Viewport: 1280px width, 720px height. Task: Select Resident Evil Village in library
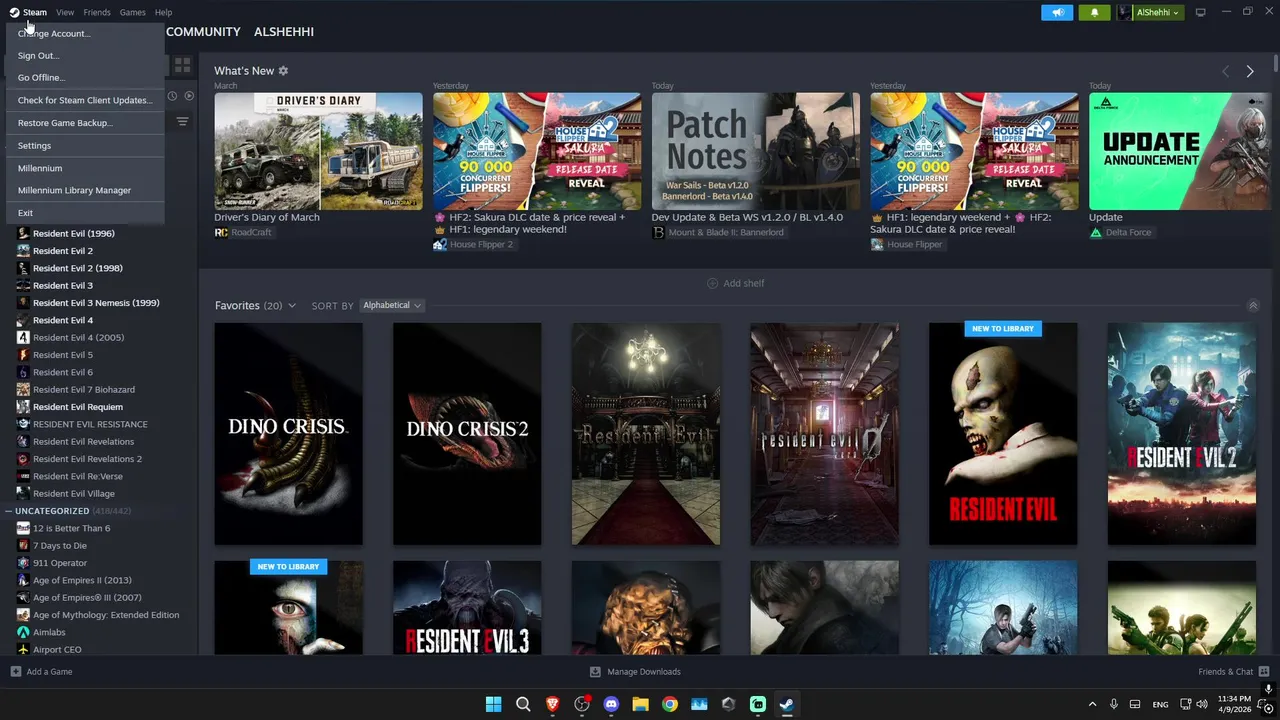pos(74,493)
